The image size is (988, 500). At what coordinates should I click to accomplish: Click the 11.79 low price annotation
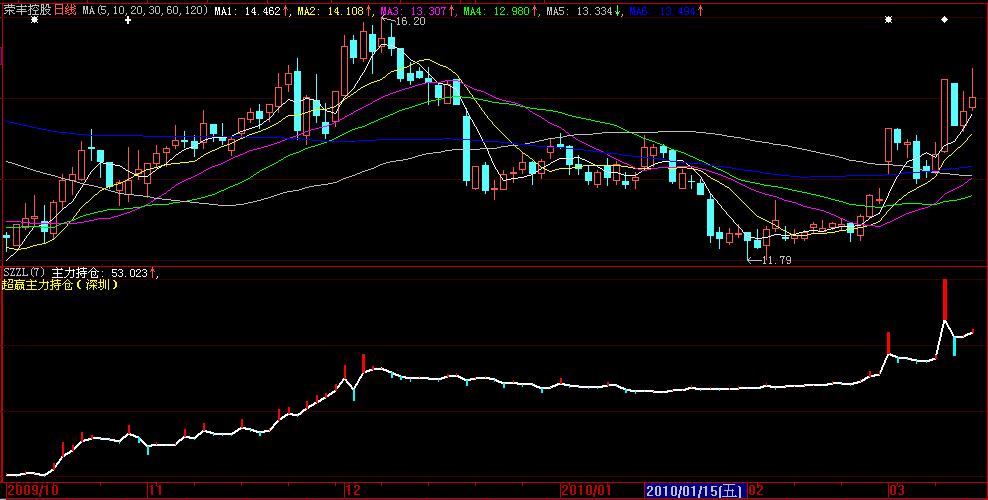(x=776, y=260)
